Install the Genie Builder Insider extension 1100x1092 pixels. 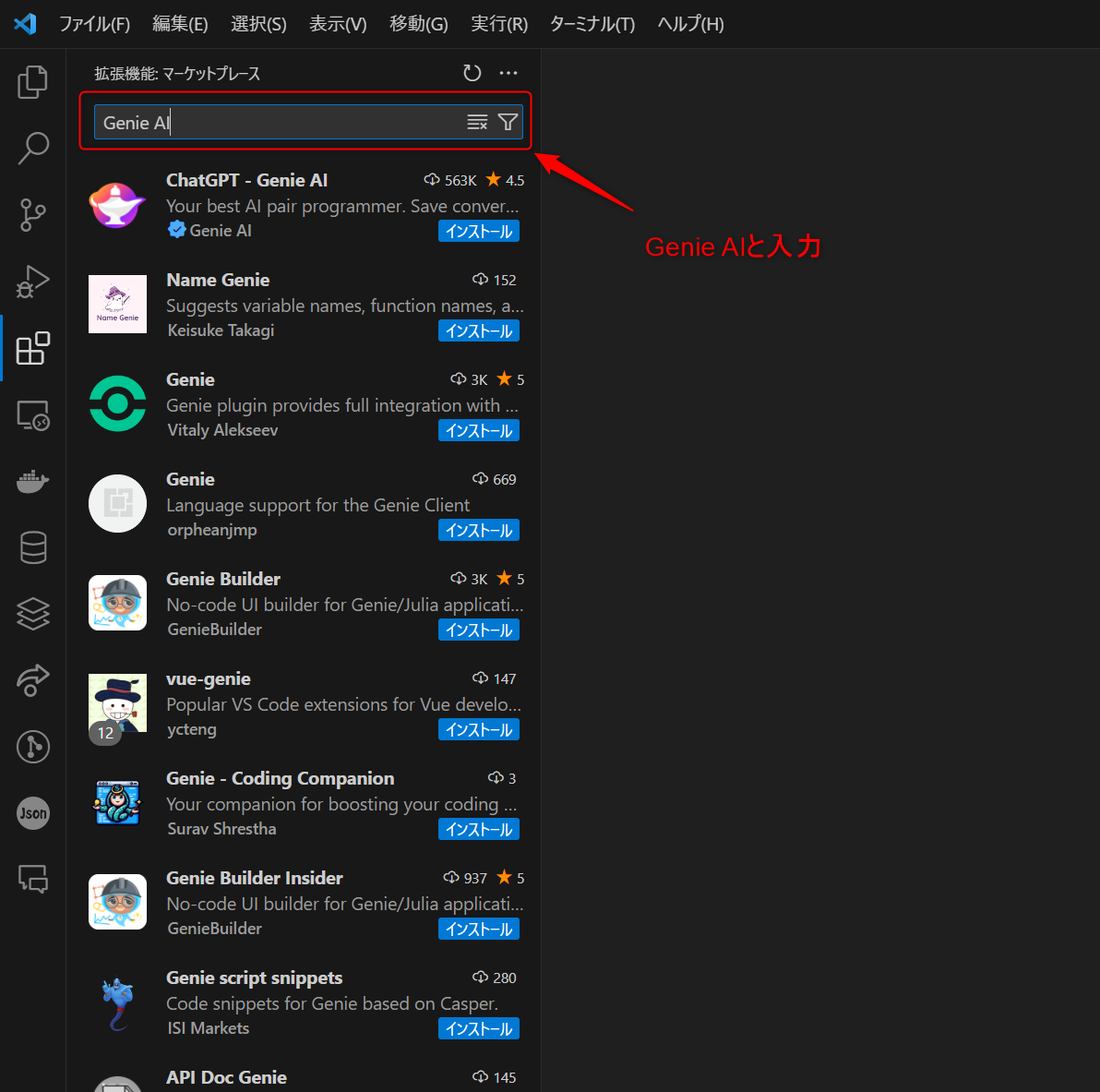click(479, 929)
